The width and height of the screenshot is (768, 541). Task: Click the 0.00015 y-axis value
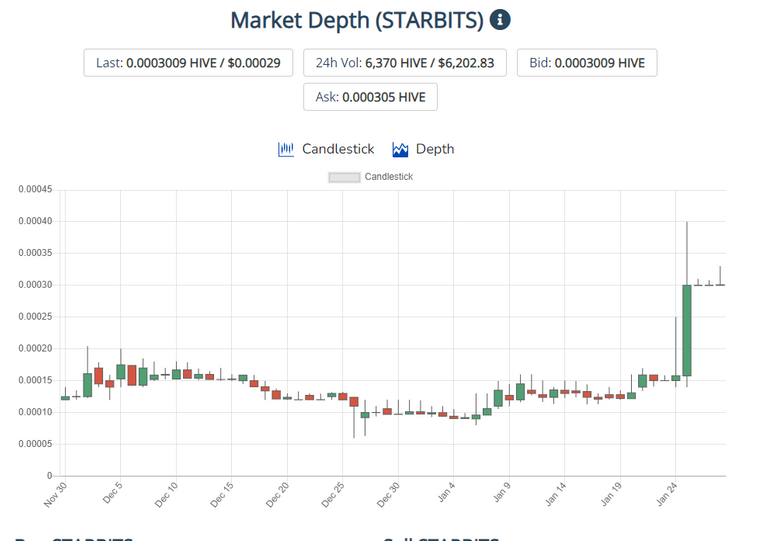(35, 380)
